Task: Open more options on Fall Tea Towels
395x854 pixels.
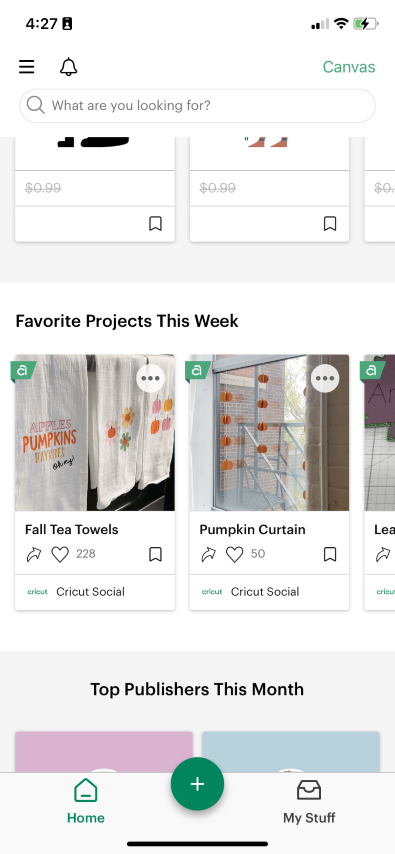Action: coord(150,379)
